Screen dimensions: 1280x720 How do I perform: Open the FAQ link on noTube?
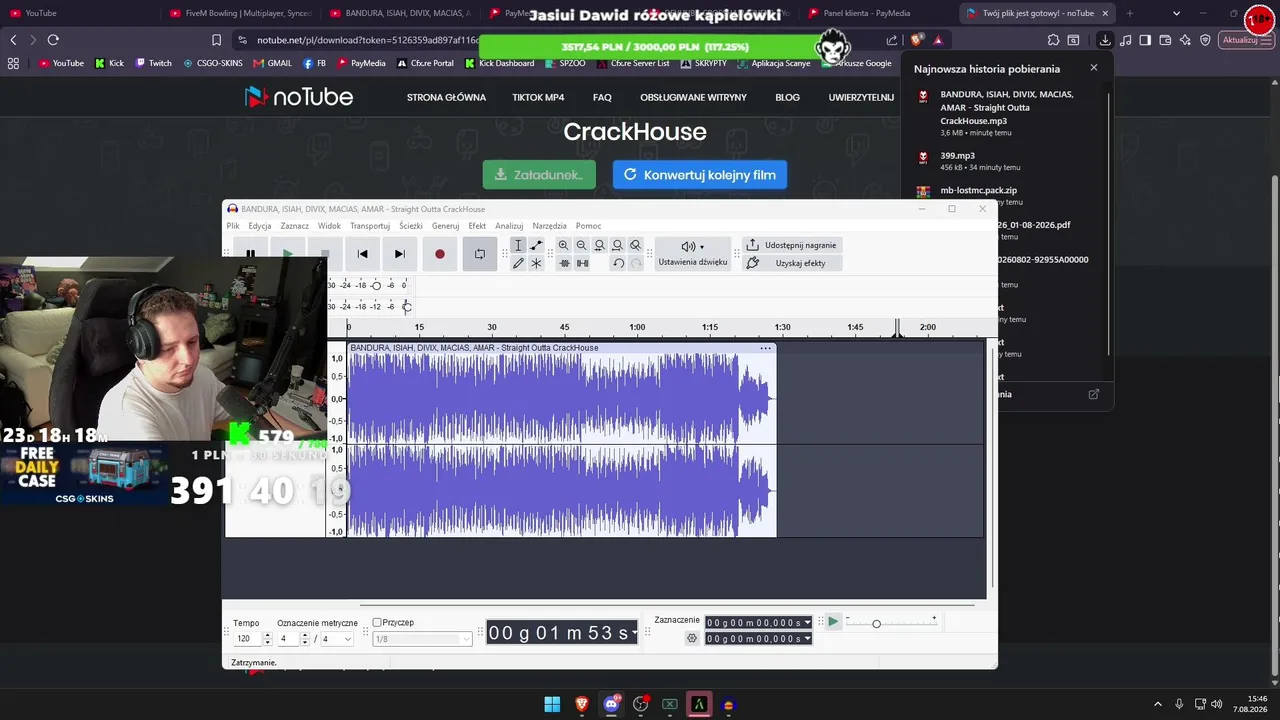(602, 97)
